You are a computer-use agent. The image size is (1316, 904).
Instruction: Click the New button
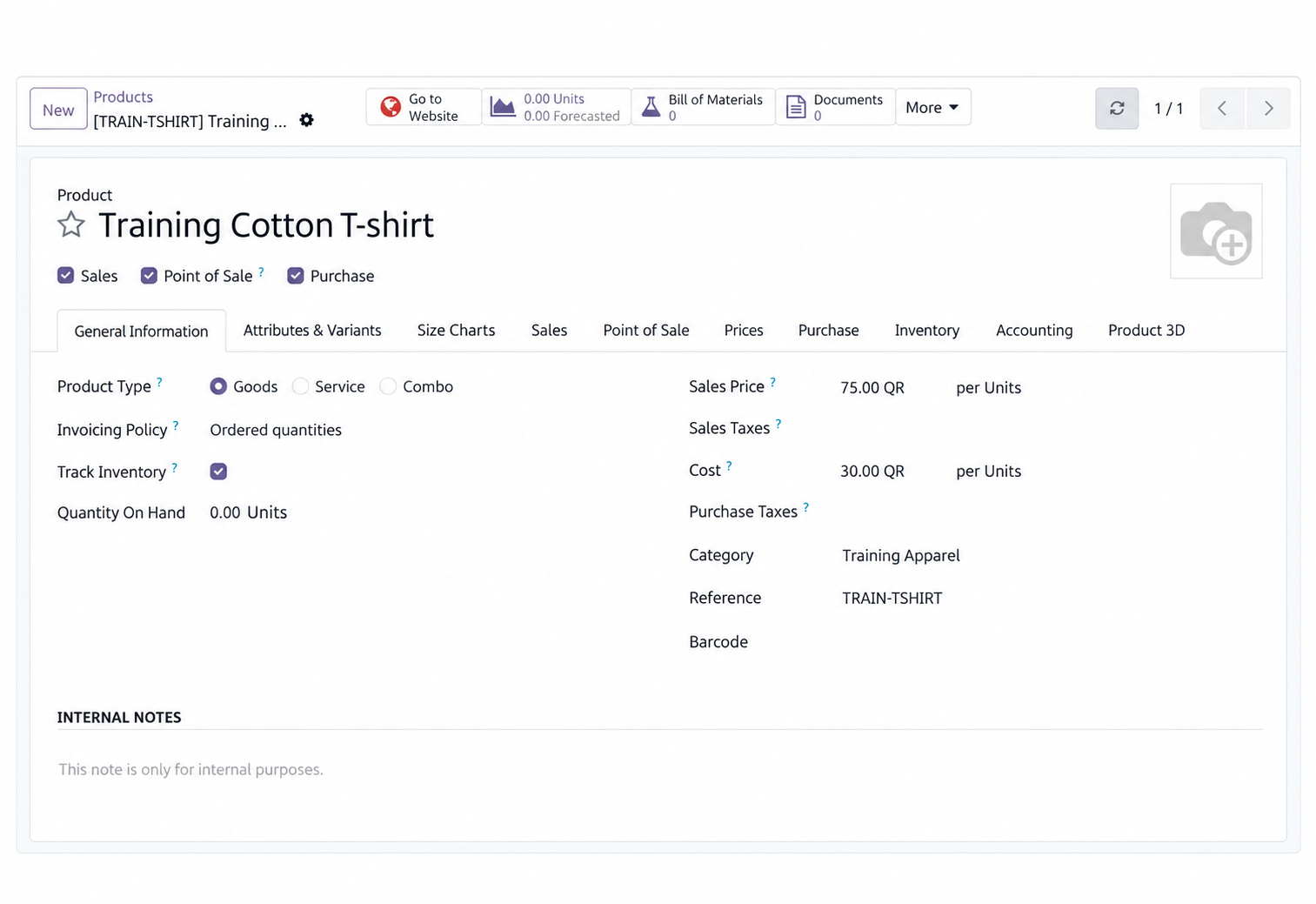58,109
